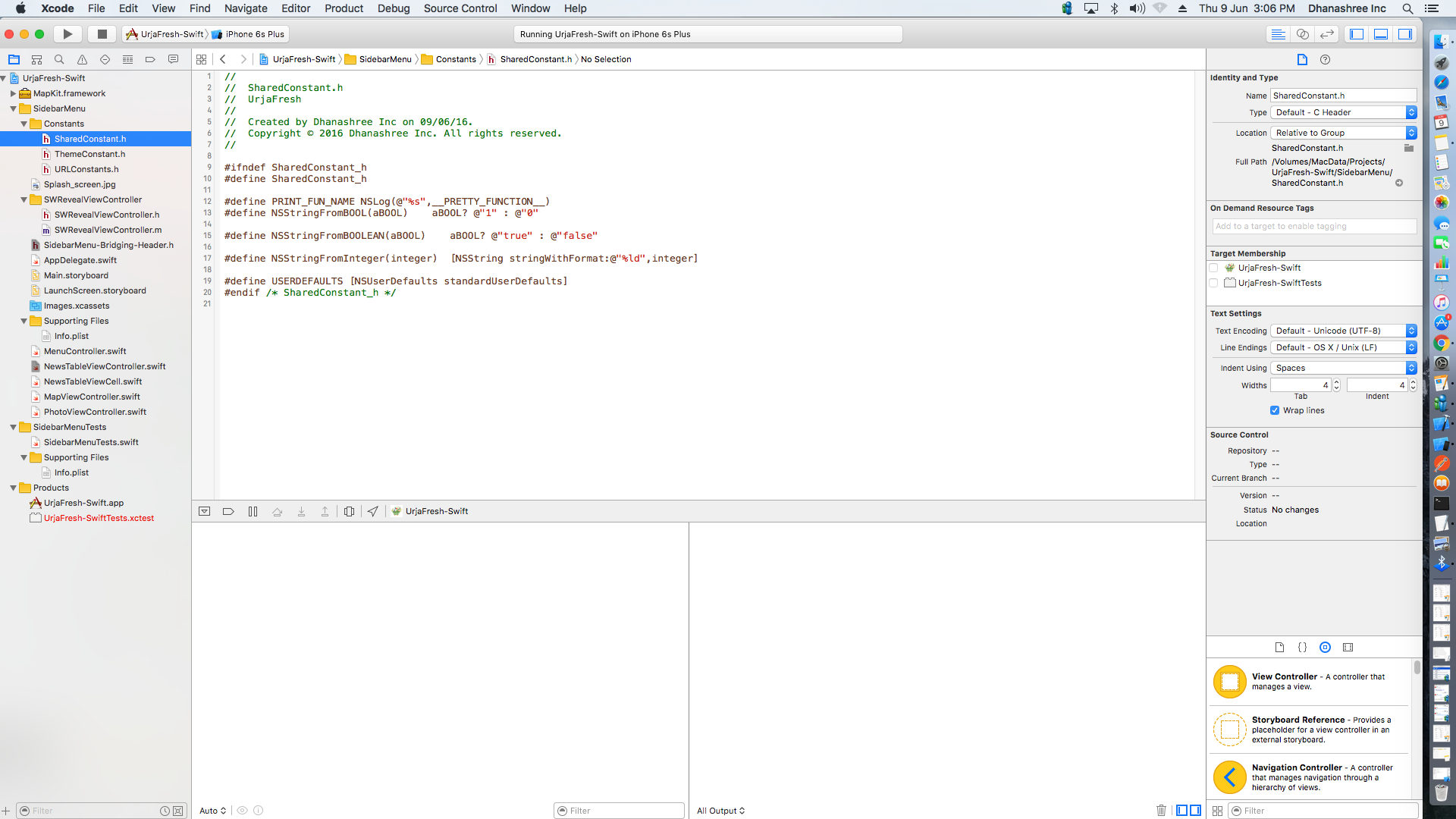Open the Source Control menu
The width and height of the screenshot is (1456, 819).
click(x=460, y=8)
